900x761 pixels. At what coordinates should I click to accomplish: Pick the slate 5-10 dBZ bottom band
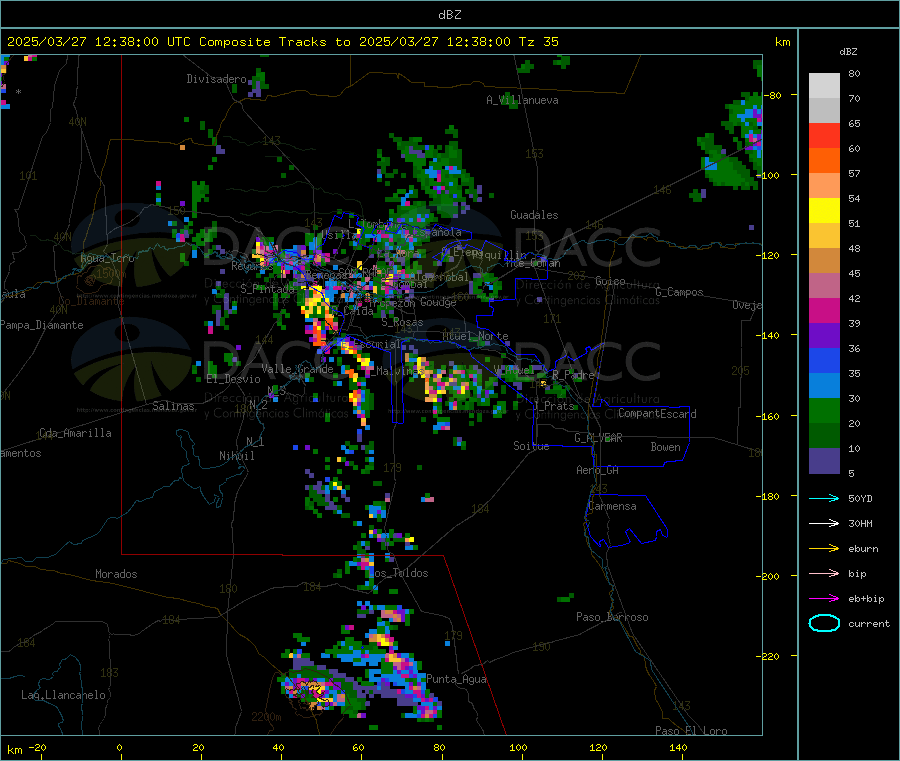pos(824,461)
